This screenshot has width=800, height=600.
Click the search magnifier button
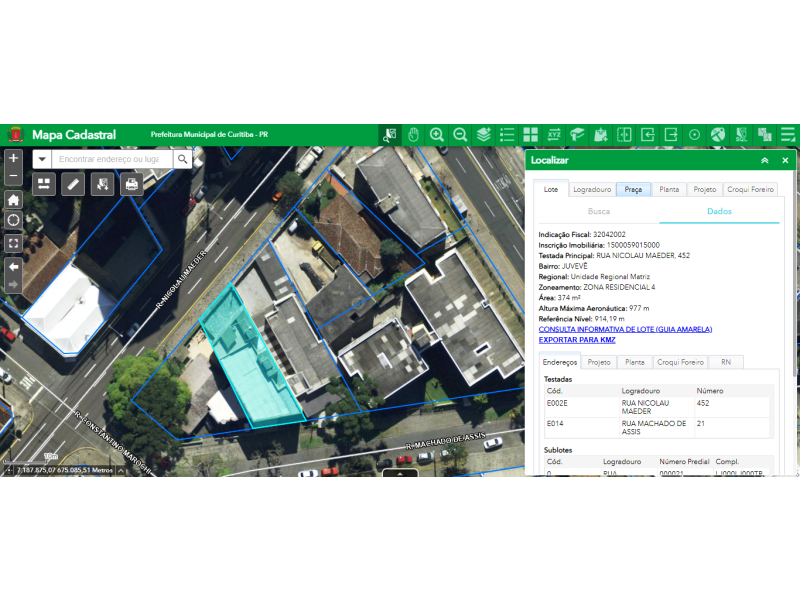tap(182, 159)
